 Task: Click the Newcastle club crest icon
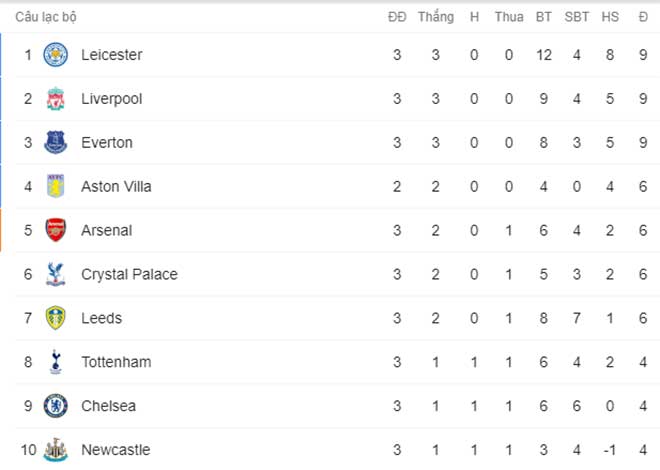(56, 450)
